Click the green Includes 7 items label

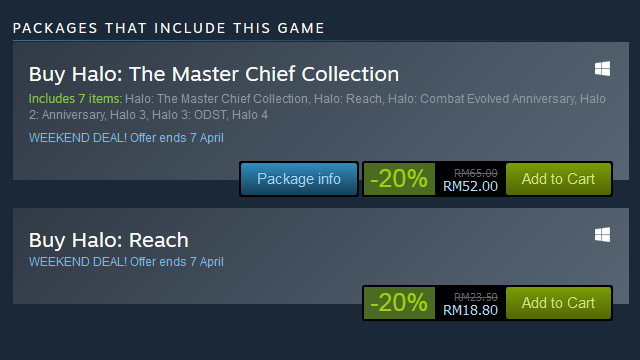(75, 99)
